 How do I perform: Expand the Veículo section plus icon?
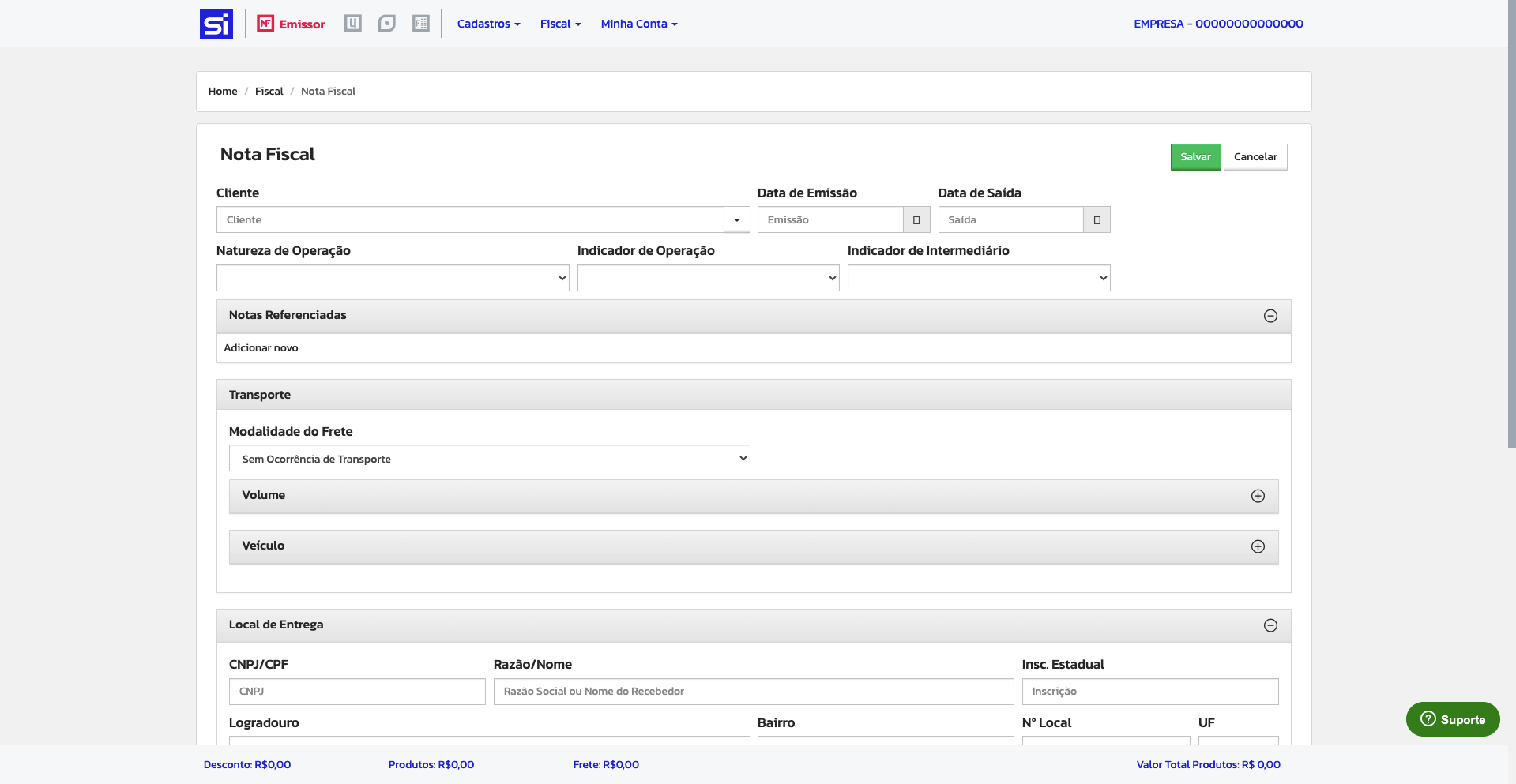(x=1258, y=546)
